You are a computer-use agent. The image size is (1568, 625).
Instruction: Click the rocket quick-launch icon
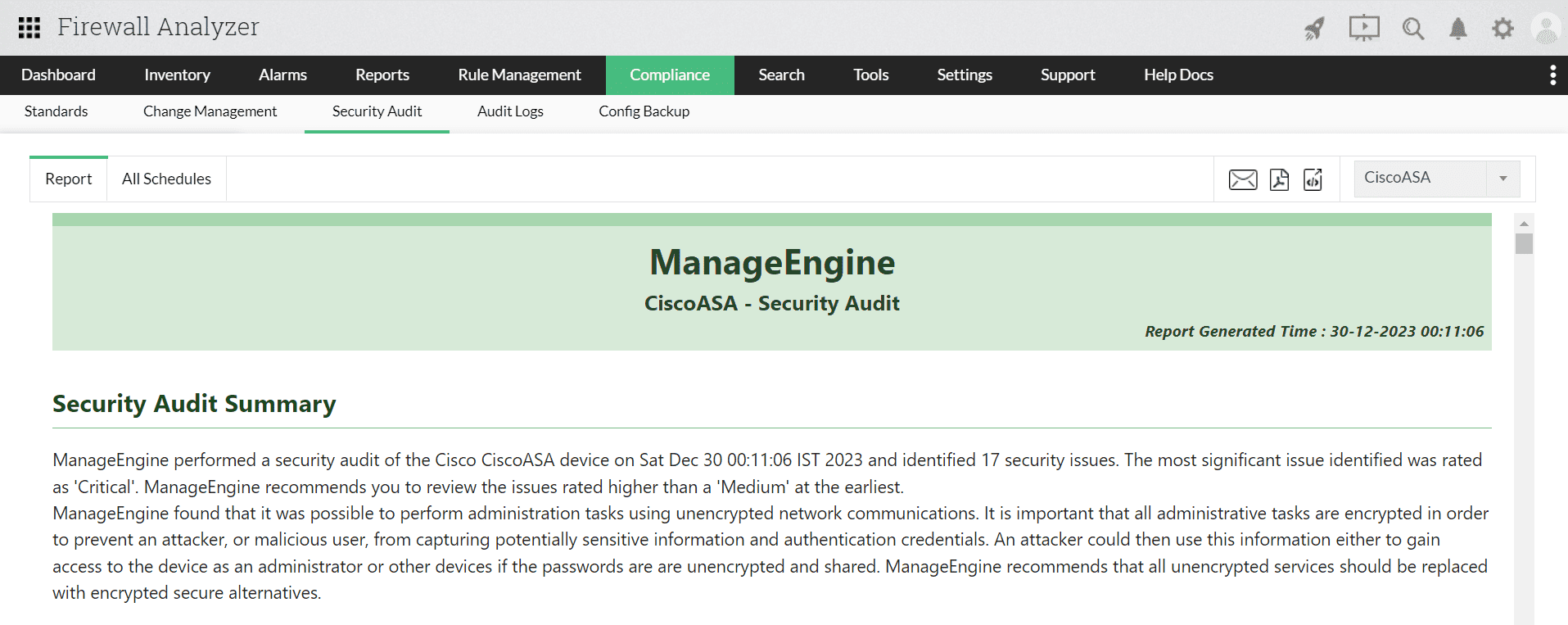click(x=1314, y=29)
